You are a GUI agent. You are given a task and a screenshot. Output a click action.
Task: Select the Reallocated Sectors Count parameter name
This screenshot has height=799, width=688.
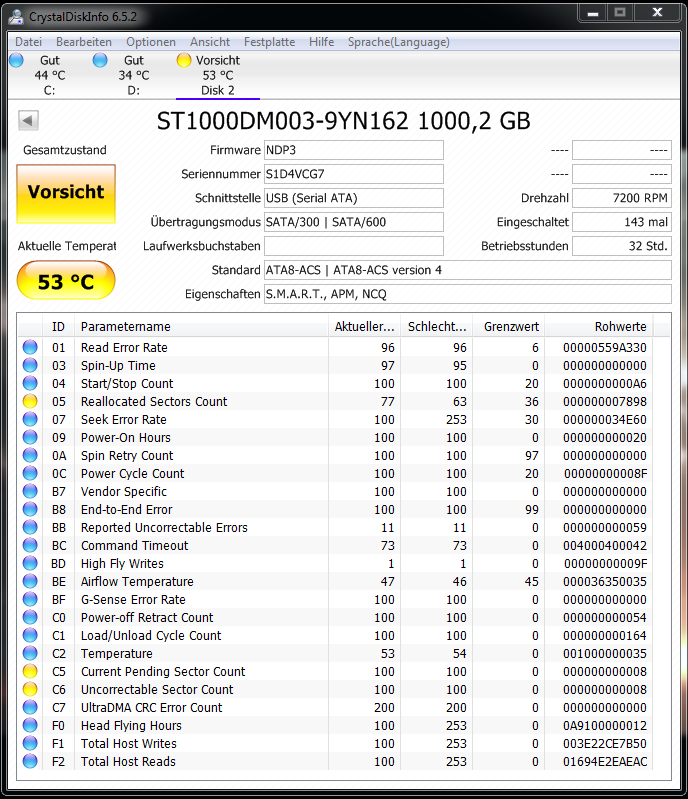[154, 402]
